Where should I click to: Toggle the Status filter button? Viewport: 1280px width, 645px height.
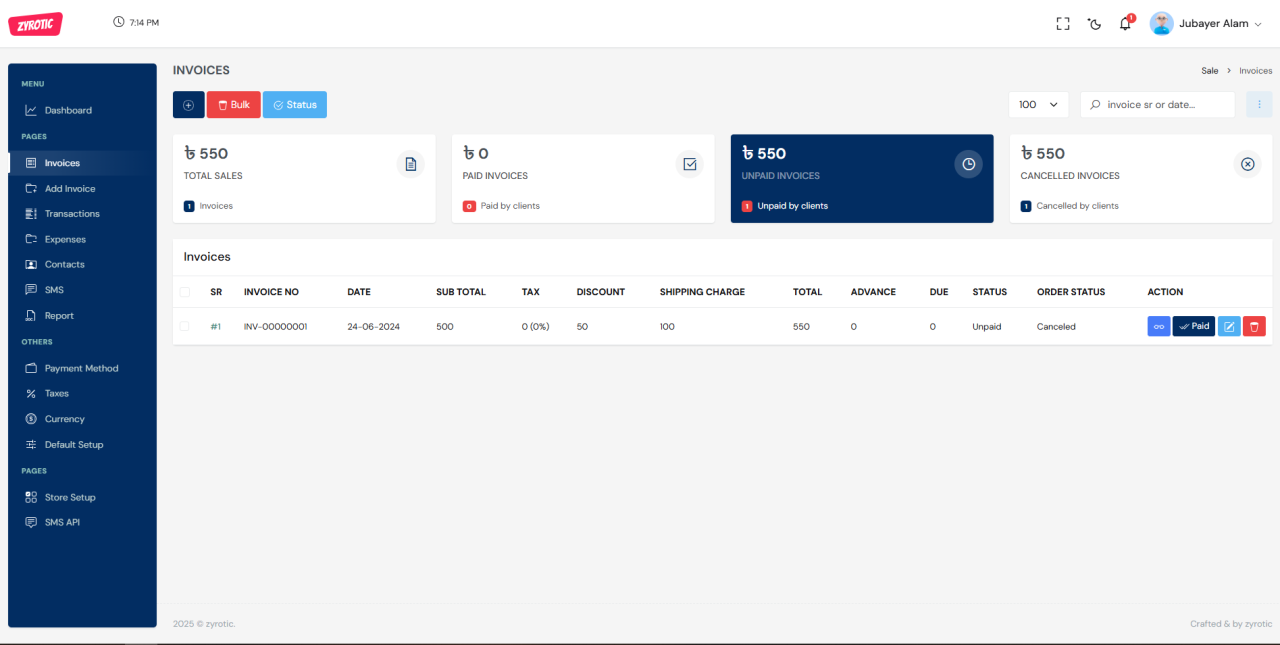click(x=294, y=104)
